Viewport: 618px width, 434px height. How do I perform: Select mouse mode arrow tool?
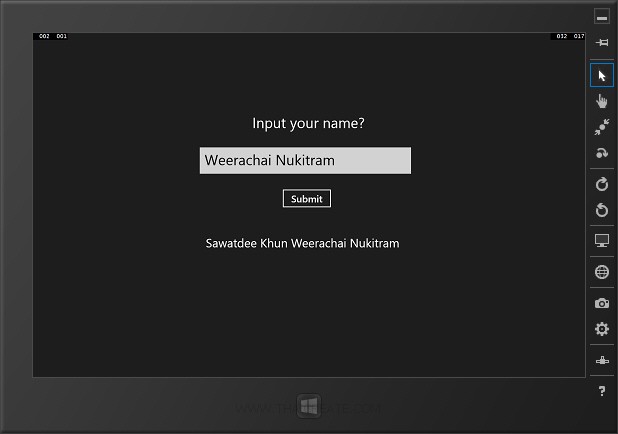coord(602,75)
